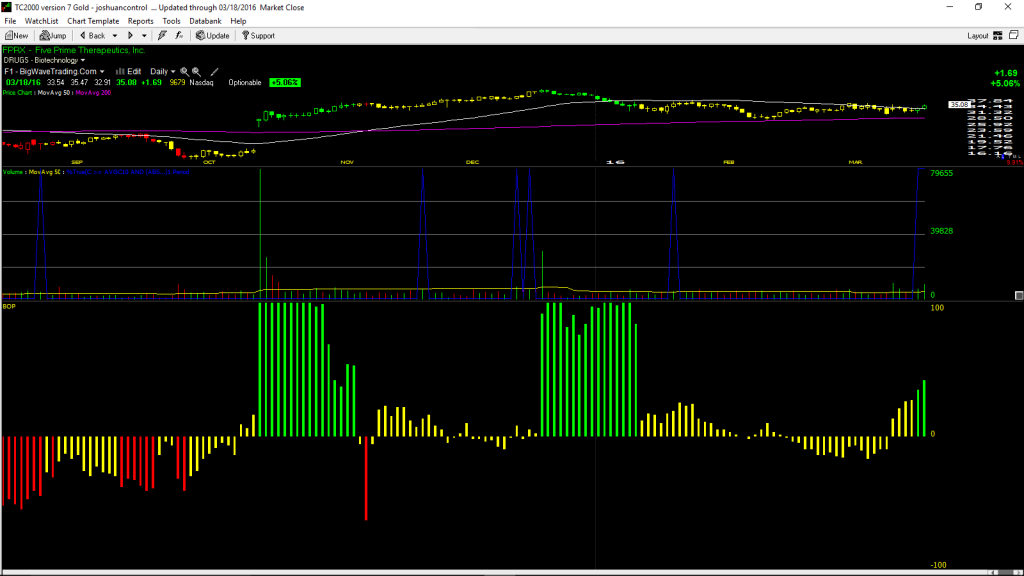Image resolution: width=1024 pixels, height=576 pixels.
Task: Open the Chart Template menu
Action: pos(93,21)
